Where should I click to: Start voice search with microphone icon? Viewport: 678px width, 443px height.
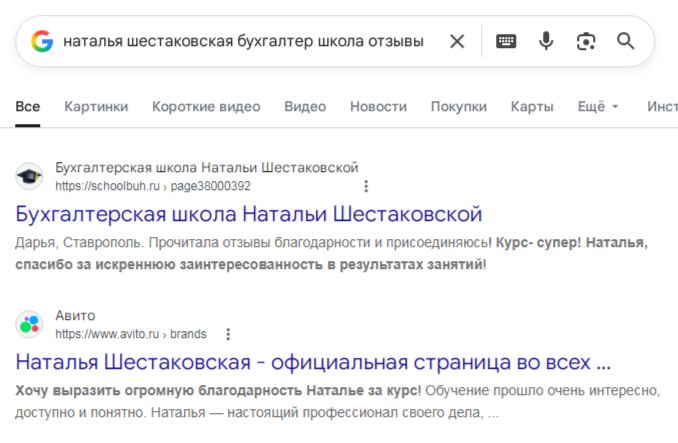(546, 41)
